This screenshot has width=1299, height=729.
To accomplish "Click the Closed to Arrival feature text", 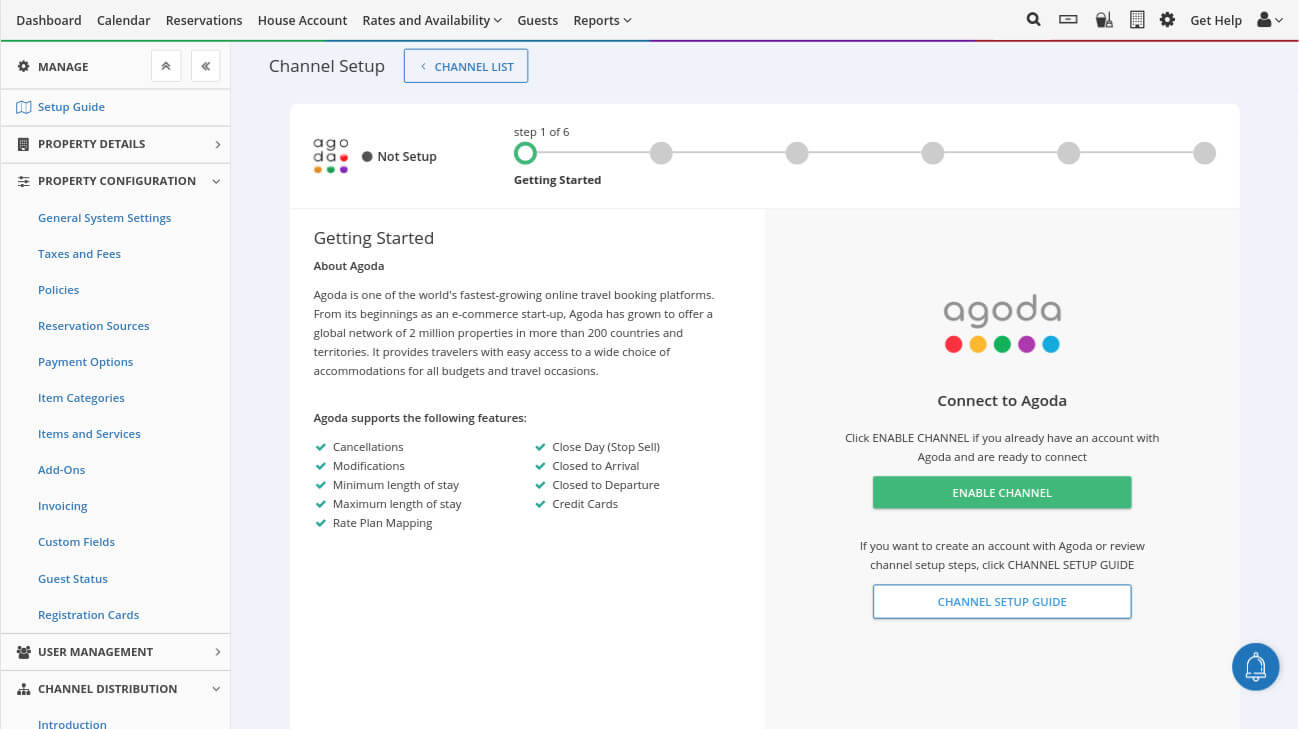I will [x=595, y=466].
